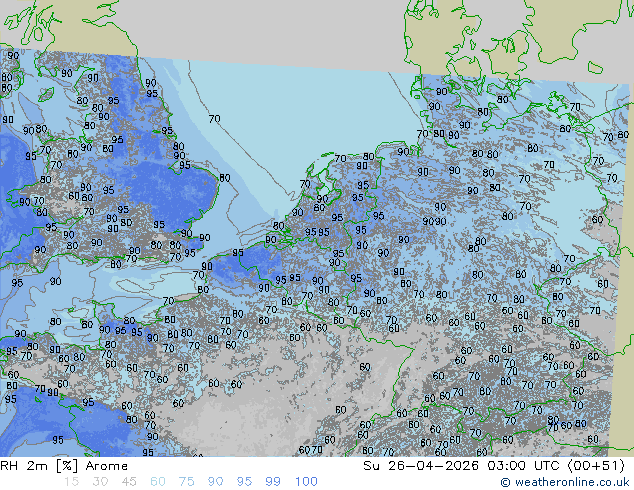Click legend value 30 in the color scale

point(100,482)
